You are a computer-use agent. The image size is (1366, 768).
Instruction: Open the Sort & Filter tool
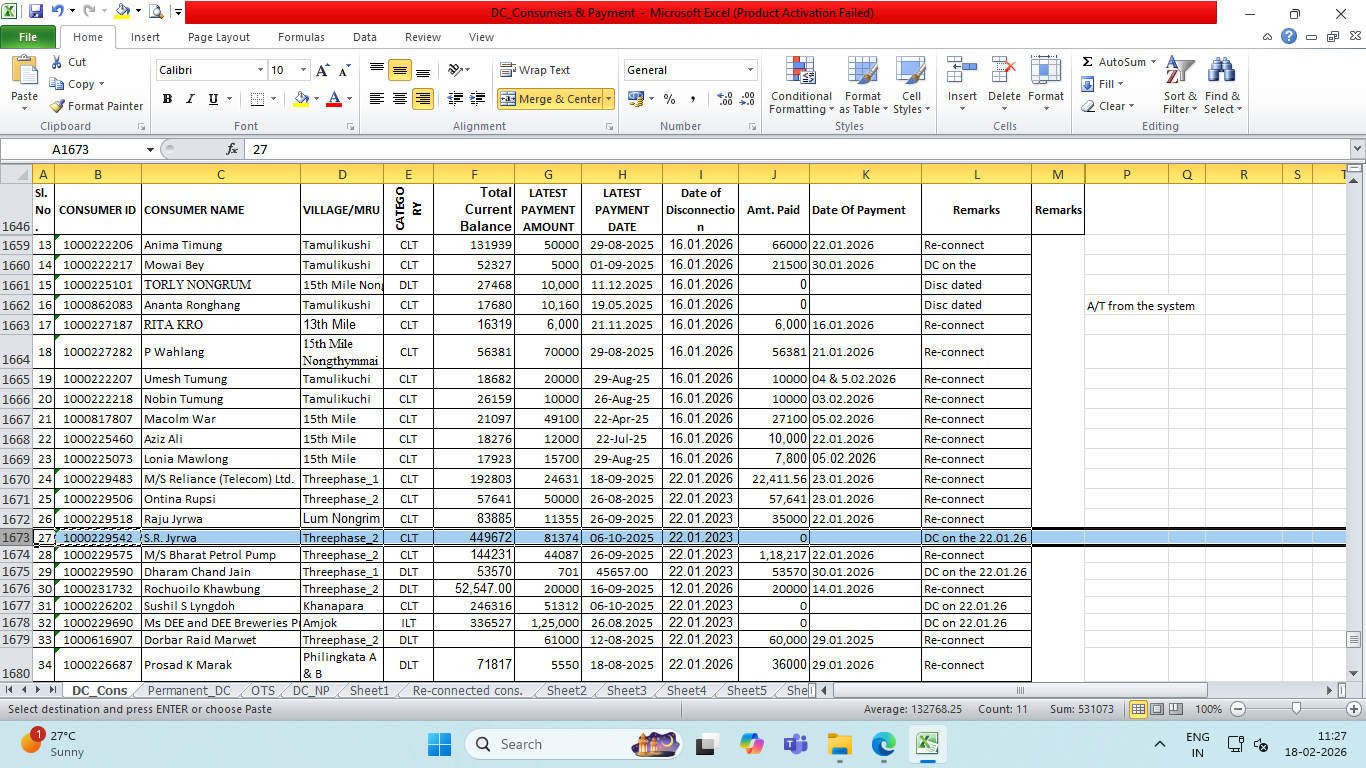tap(1180, 72)
